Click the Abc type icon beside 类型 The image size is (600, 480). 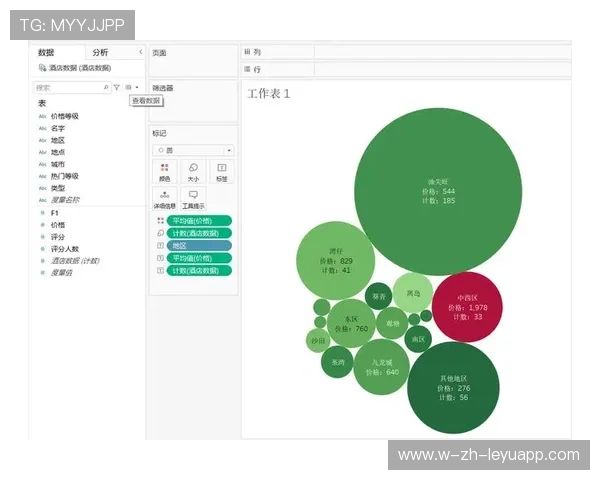(42, 188)
